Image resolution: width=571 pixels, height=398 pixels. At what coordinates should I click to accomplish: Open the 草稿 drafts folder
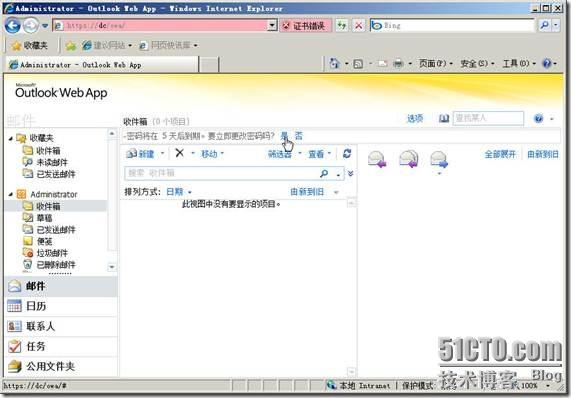(x=38, y=218)
